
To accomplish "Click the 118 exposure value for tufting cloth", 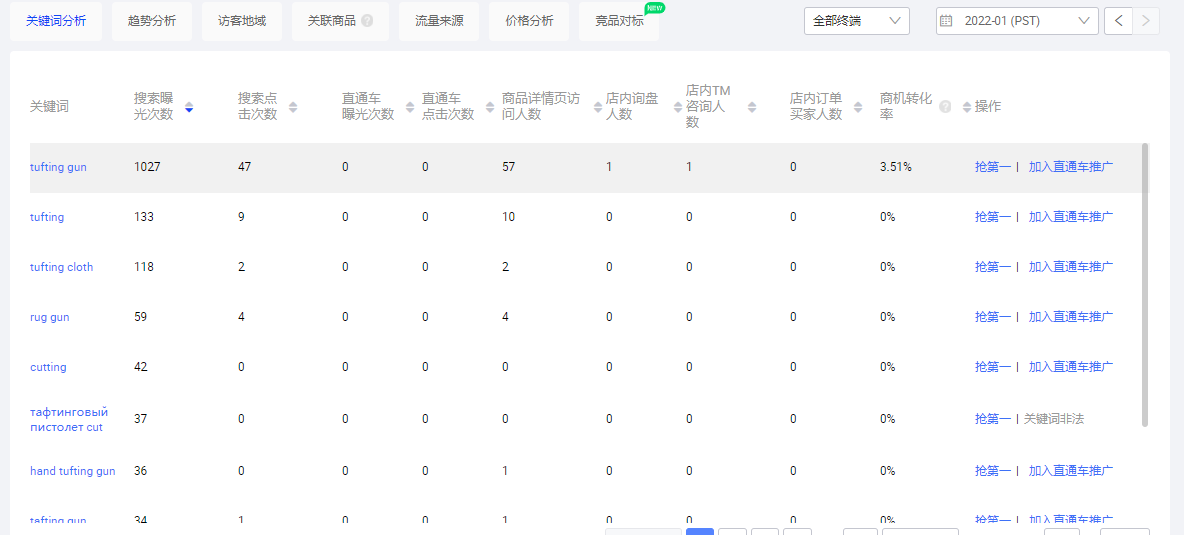I will (143, 267).
